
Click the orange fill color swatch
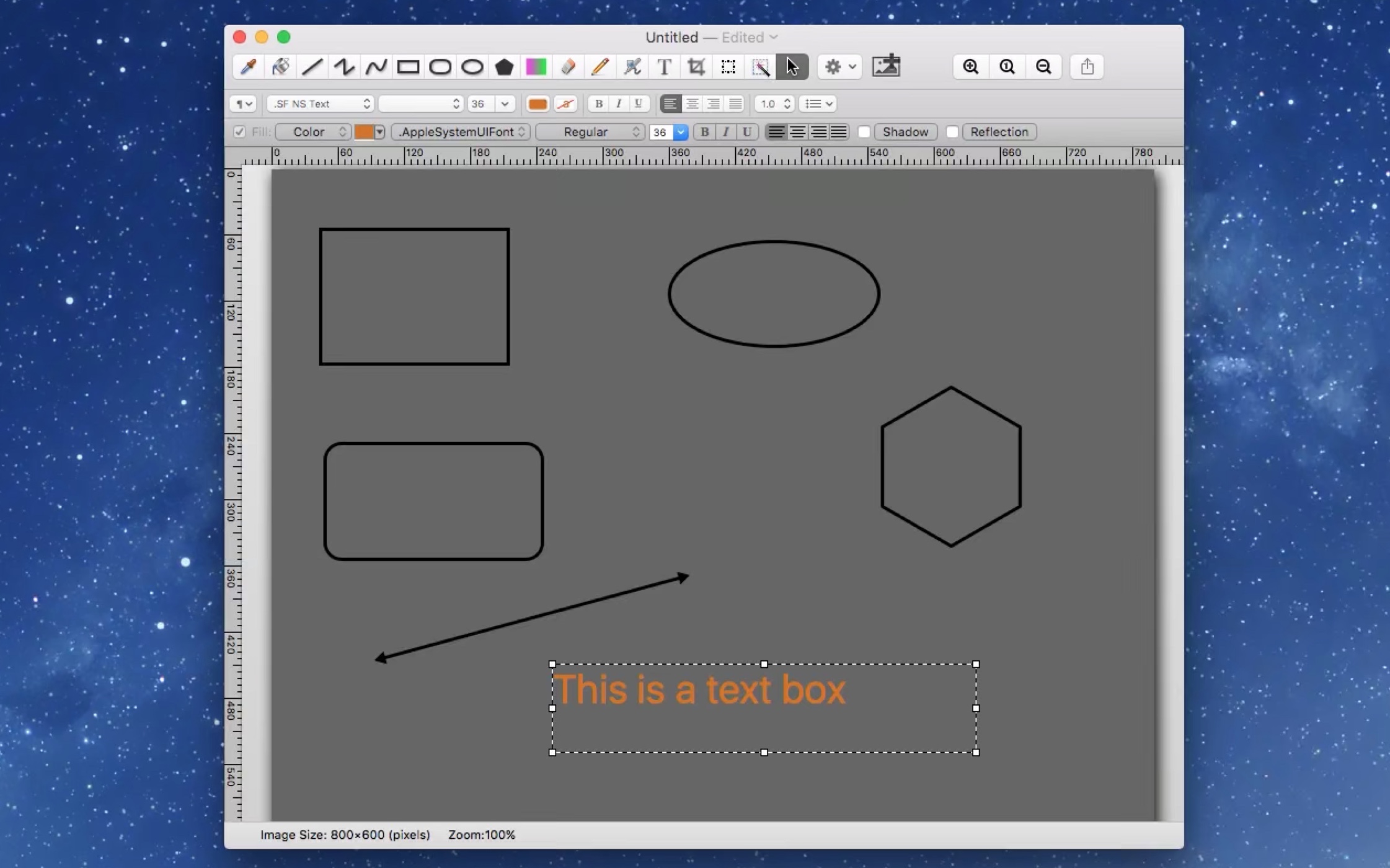364,132
